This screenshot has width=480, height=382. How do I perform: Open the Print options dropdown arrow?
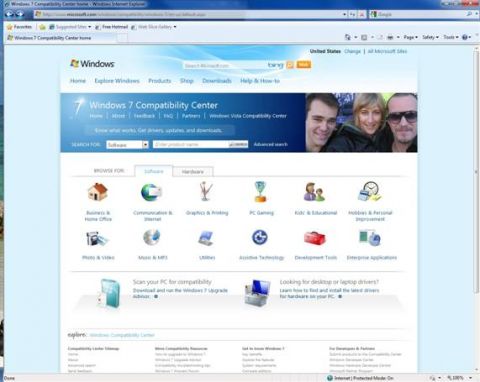point(398,37)
